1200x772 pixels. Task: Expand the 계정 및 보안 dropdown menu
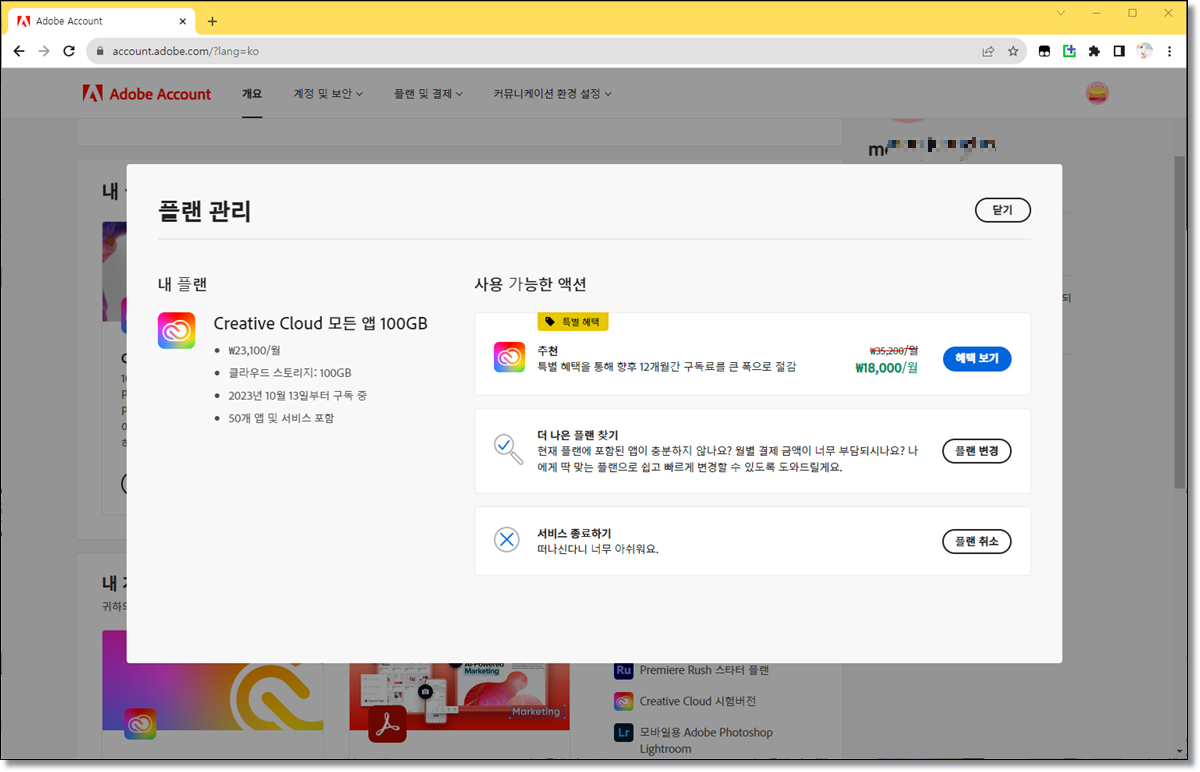(x=328, y=94)
